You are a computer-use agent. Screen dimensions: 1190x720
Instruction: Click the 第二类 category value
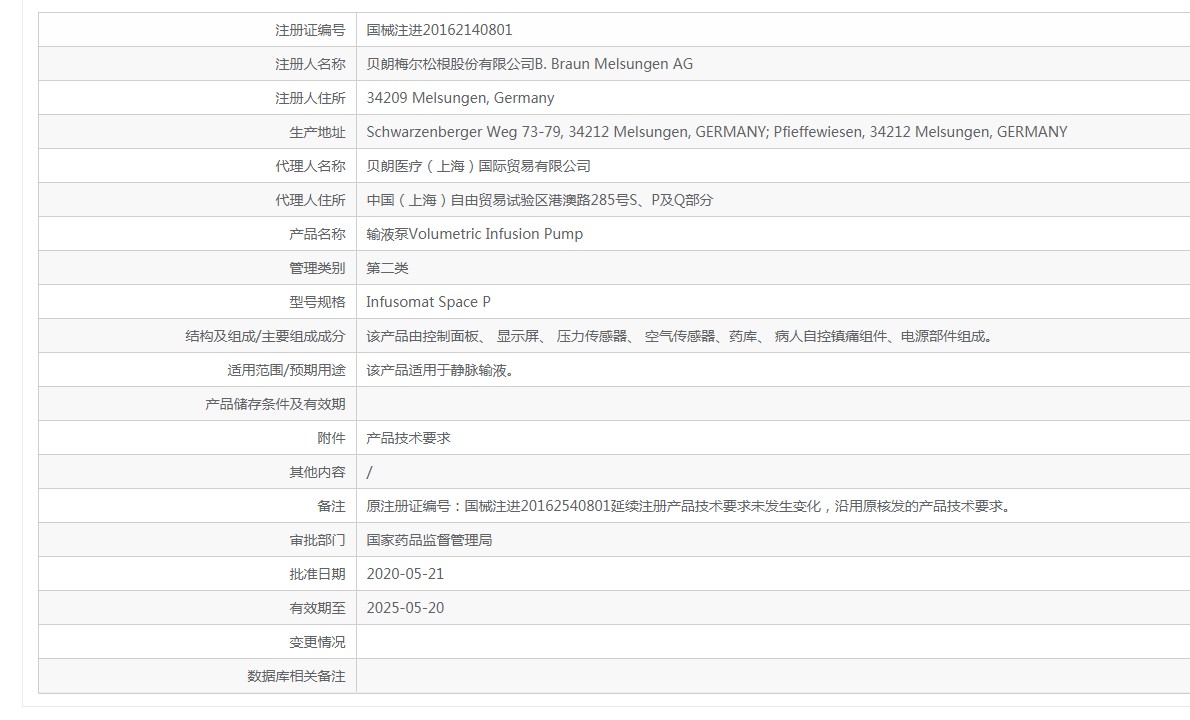click(x=387, y=268)
